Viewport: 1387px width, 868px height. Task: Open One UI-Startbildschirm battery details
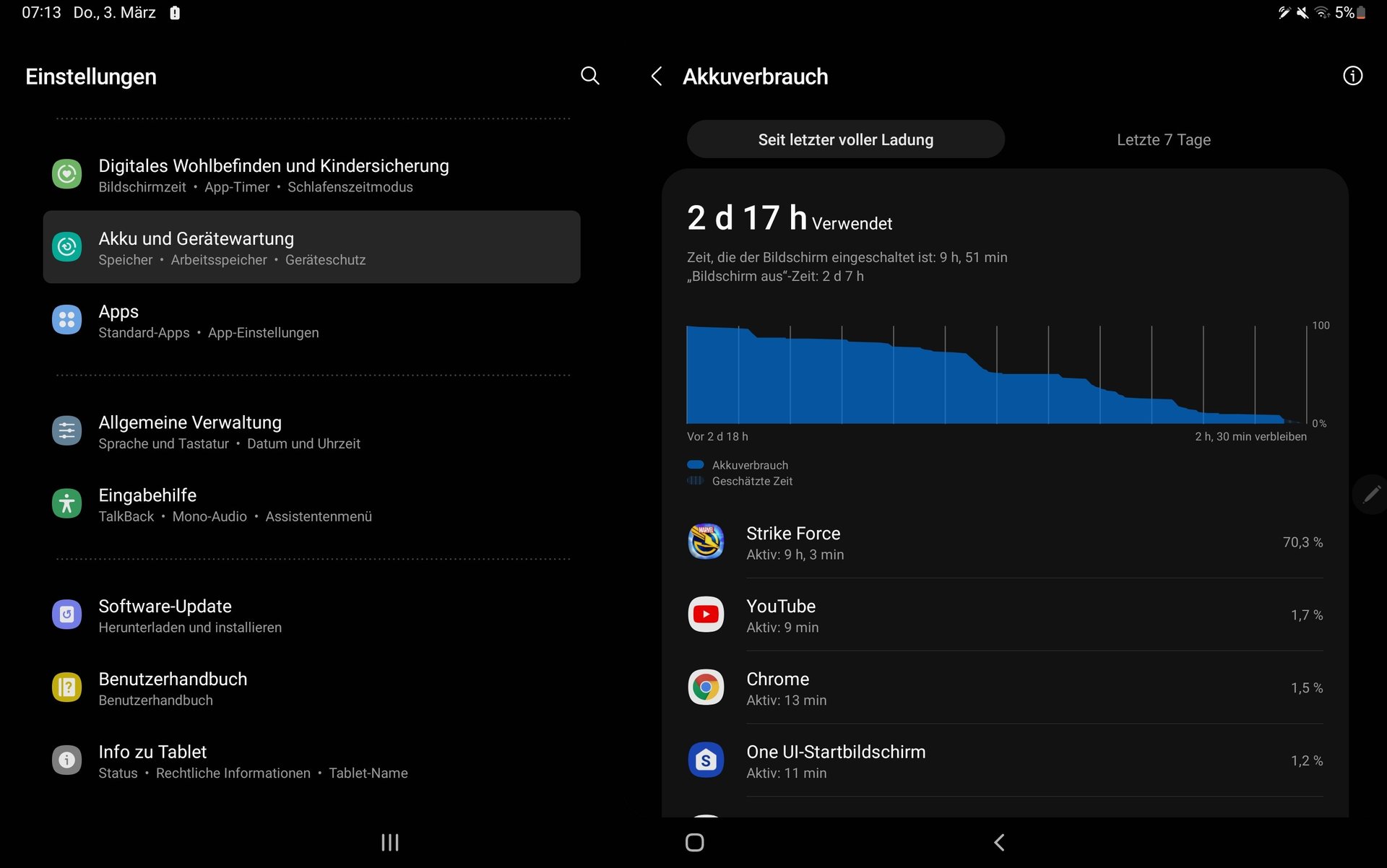pos(1005,760)
